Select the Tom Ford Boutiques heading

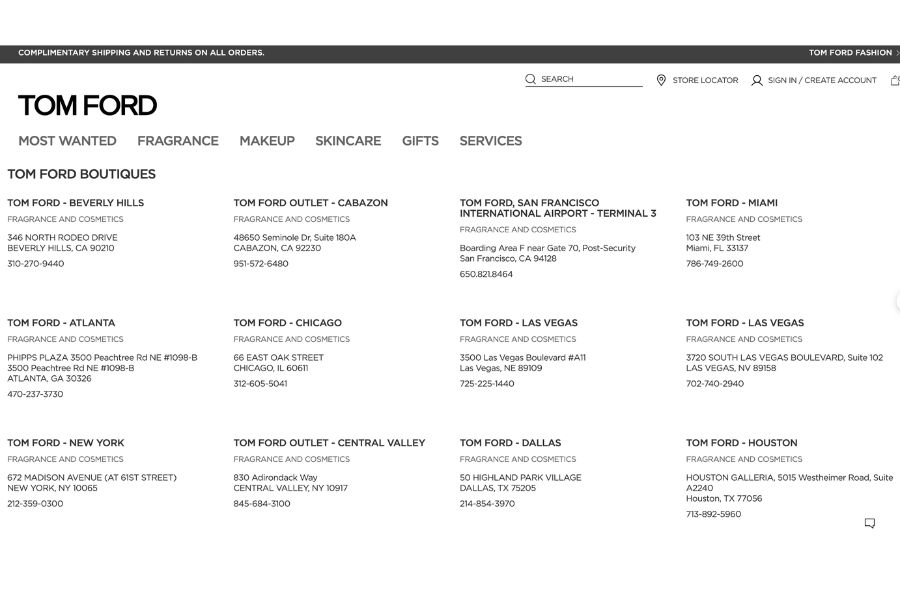pos(82,174)
